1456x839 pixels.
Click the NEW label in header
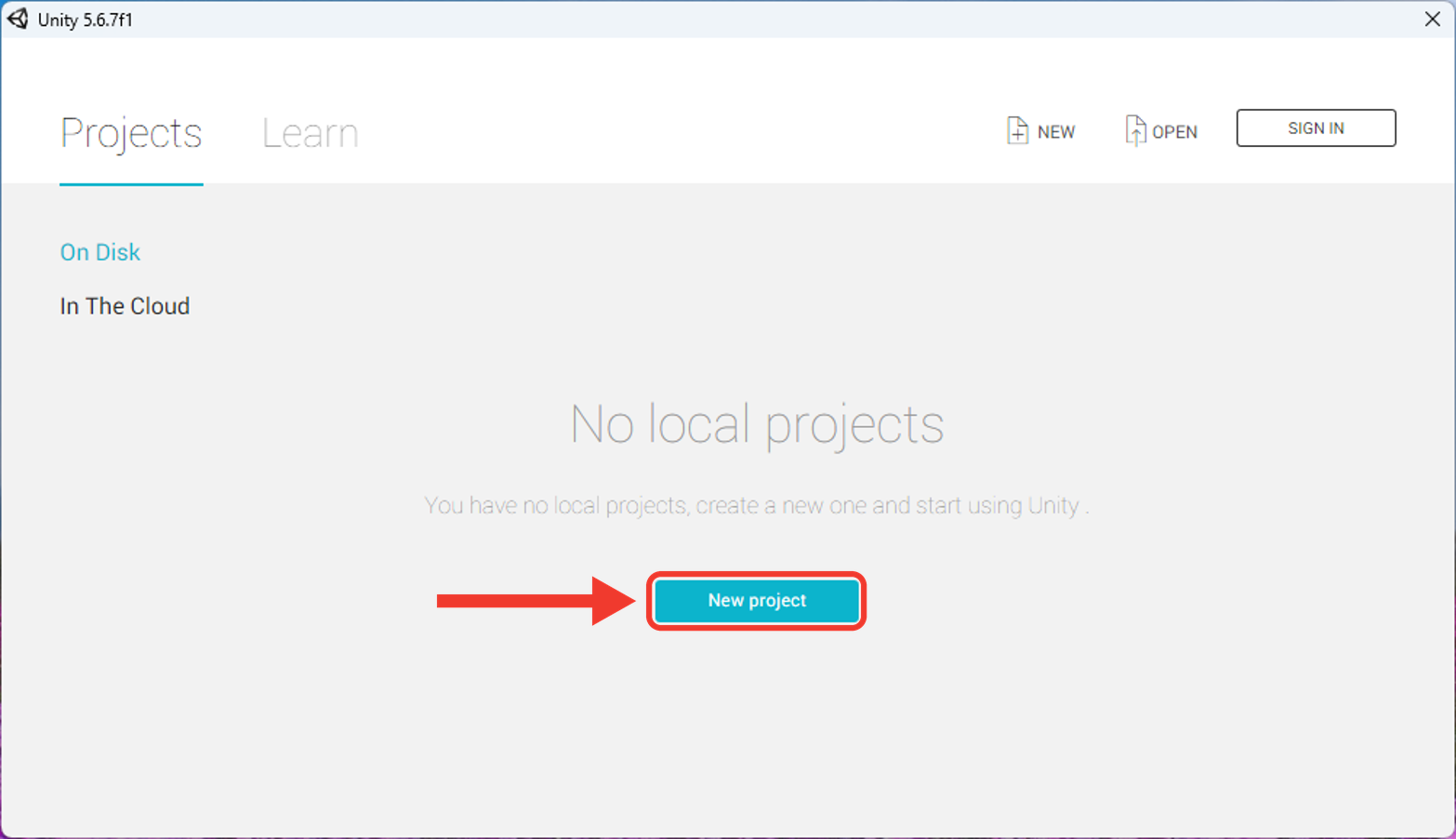[1056, 132]
